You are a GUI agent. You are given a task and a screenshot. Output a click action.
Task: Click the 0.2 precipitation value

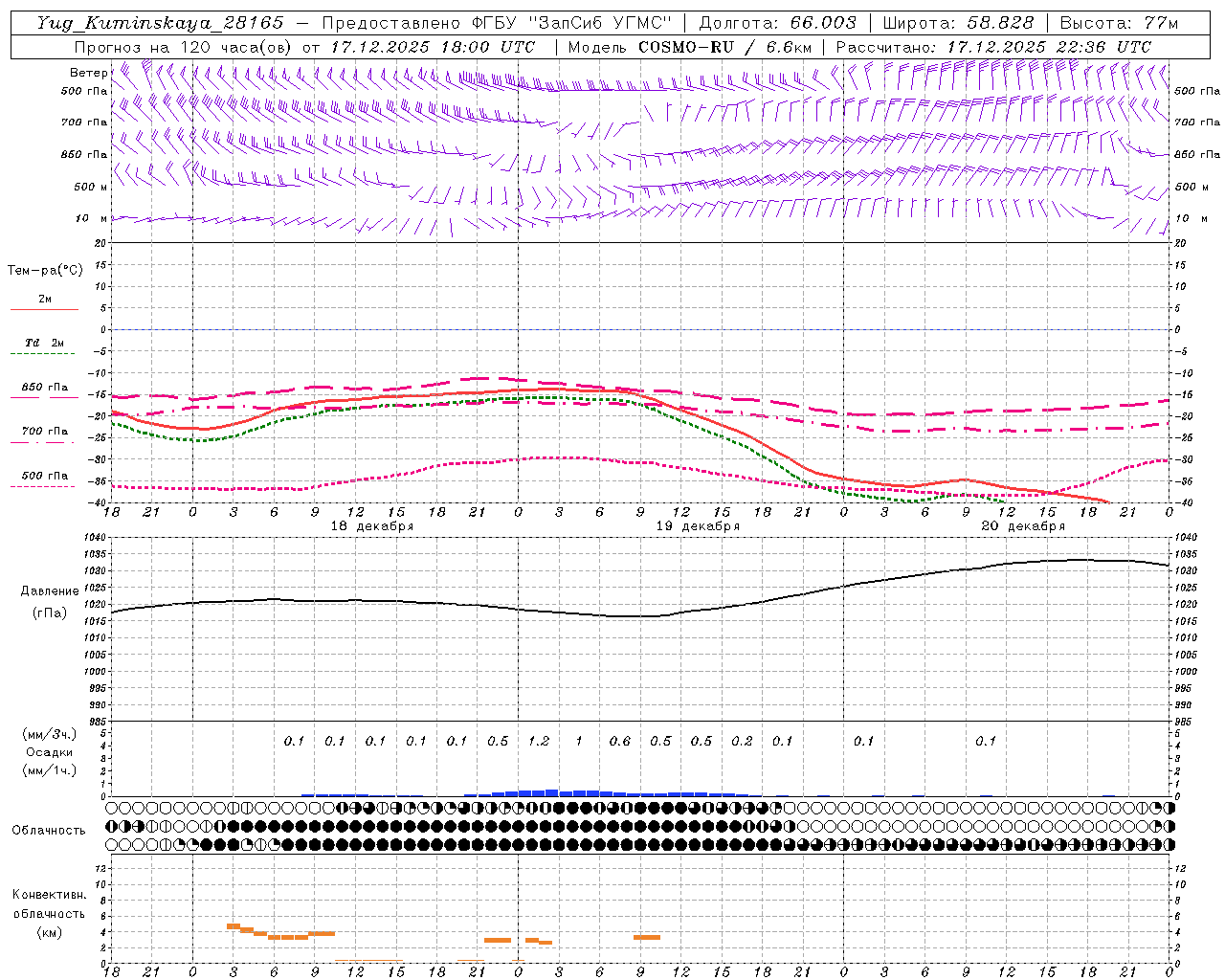click(742, 741)
